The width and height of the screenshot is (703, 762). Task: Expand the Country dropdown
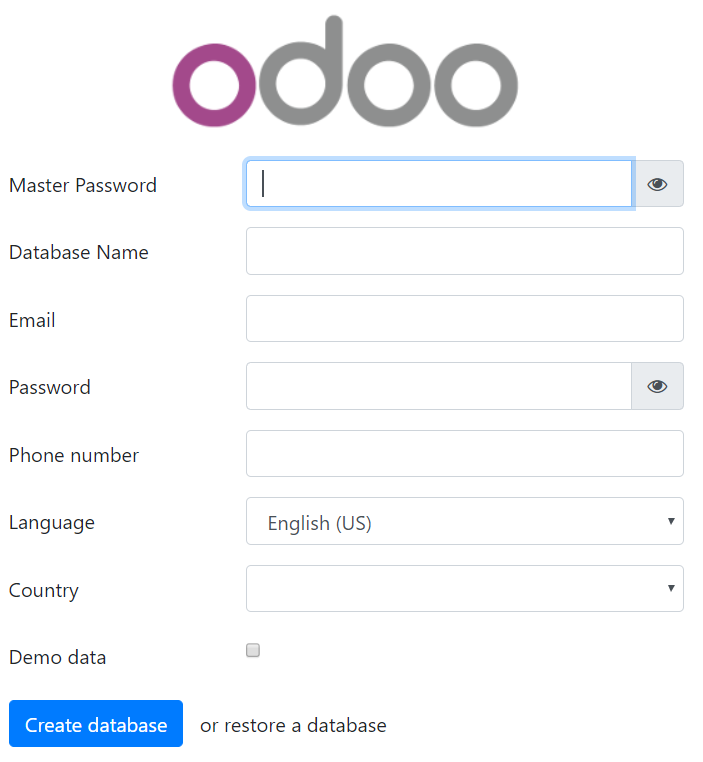(x=464, y=588)
